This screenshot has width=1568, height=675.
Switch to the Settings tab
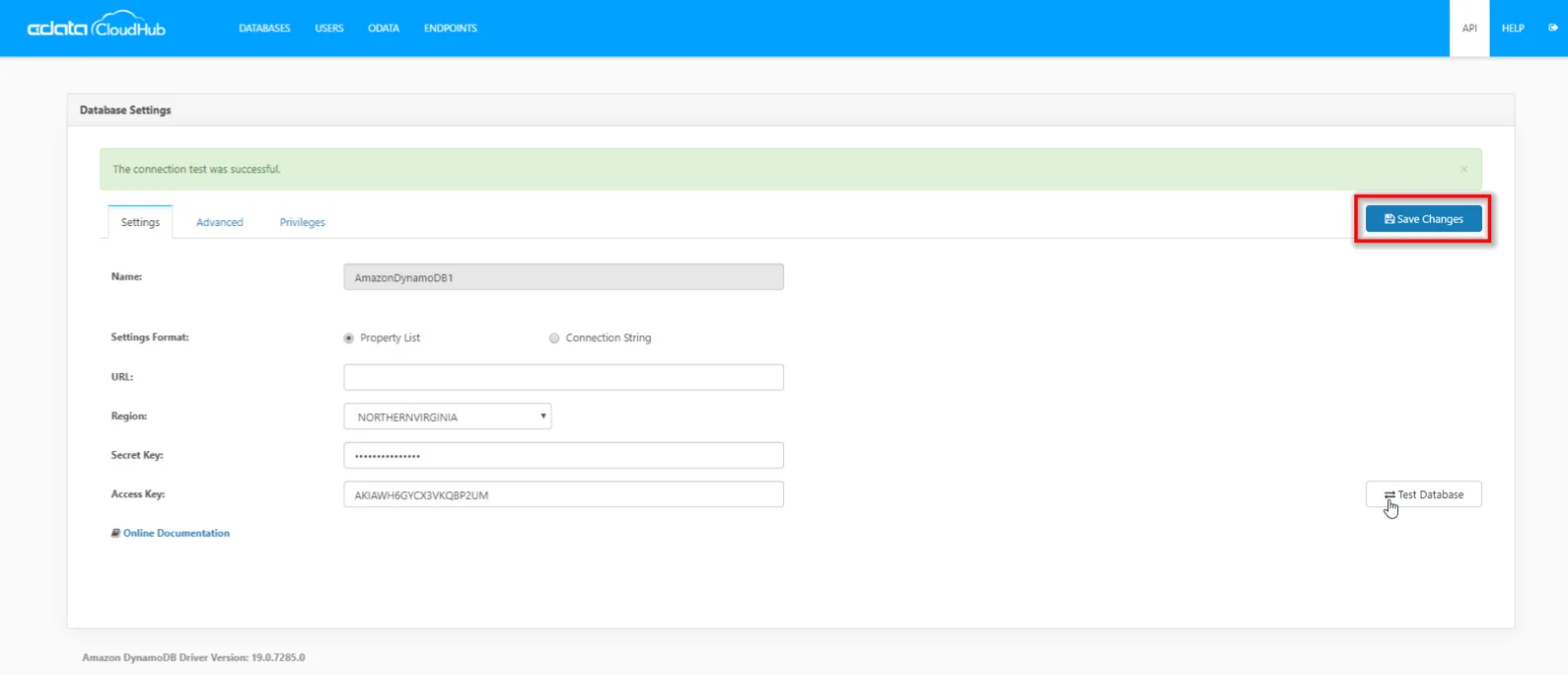[x=140, y=222]
